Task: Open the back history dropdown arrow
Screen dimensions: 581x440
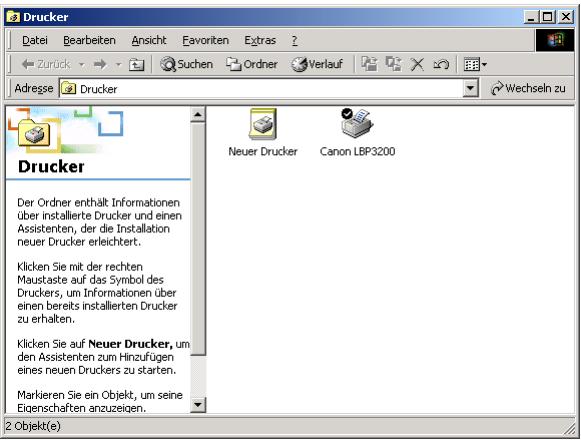Action: click(x=82, y=65)
